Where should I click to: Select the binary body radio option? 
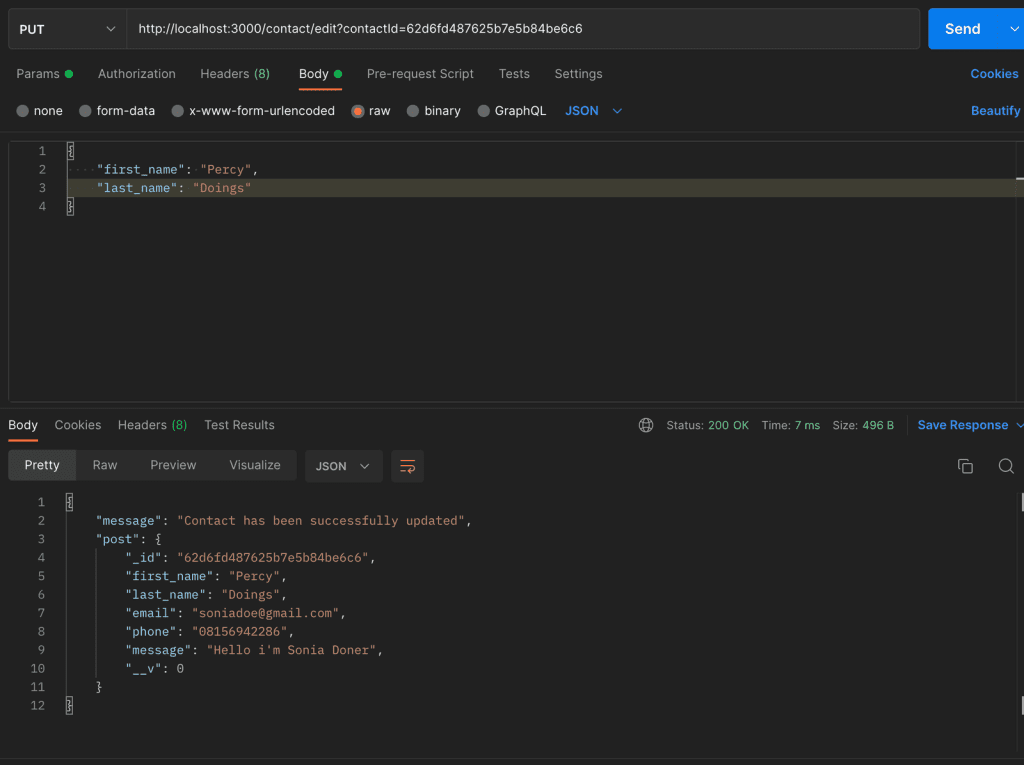pos(413,111)
